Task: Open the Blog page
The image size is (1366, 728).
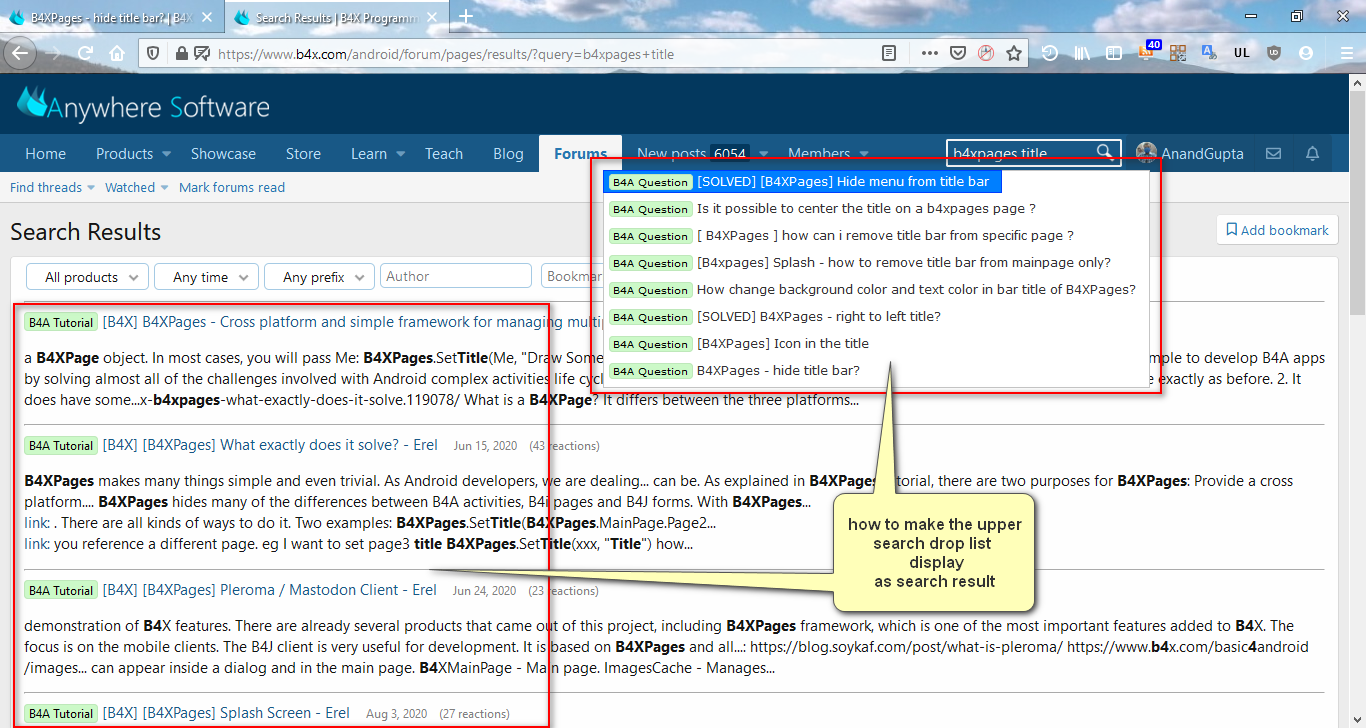Action: [508, 154]
